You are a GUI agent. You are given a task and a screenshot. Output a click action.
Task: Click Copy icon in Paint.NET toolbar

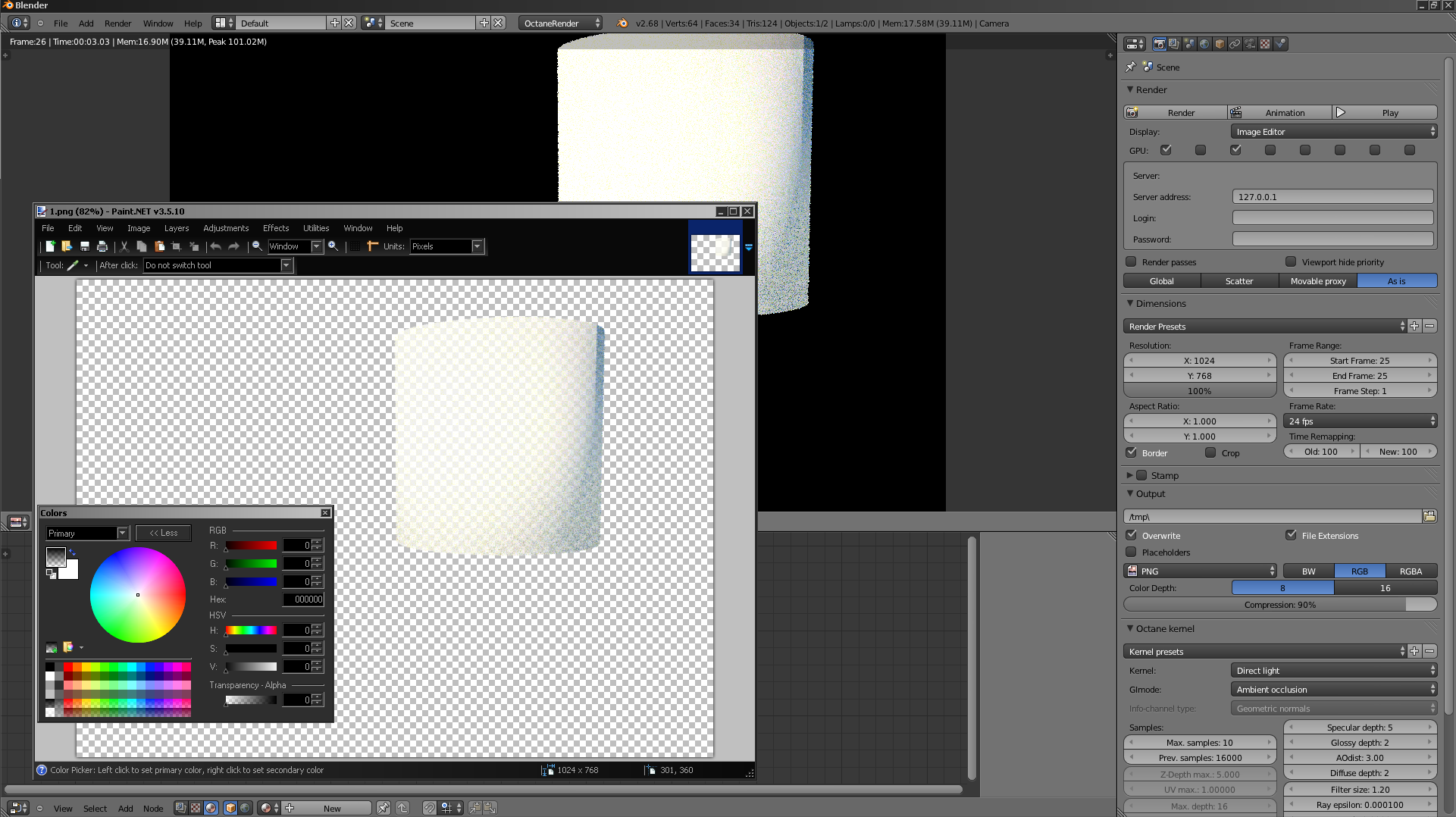pyautogui.click(x=142, y=246)
